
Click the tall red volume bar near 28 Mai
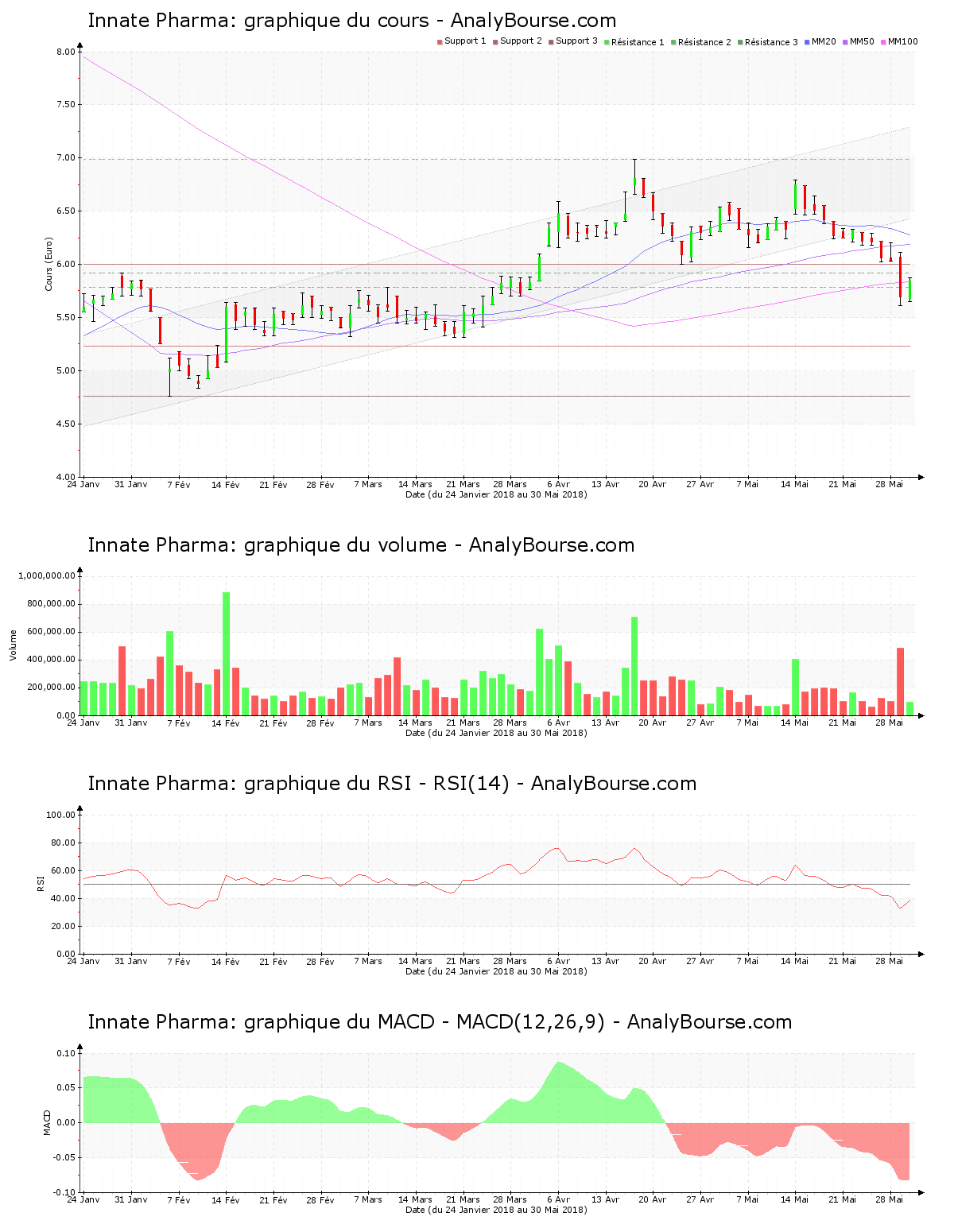pyautogui.click(x=901, y=682)
